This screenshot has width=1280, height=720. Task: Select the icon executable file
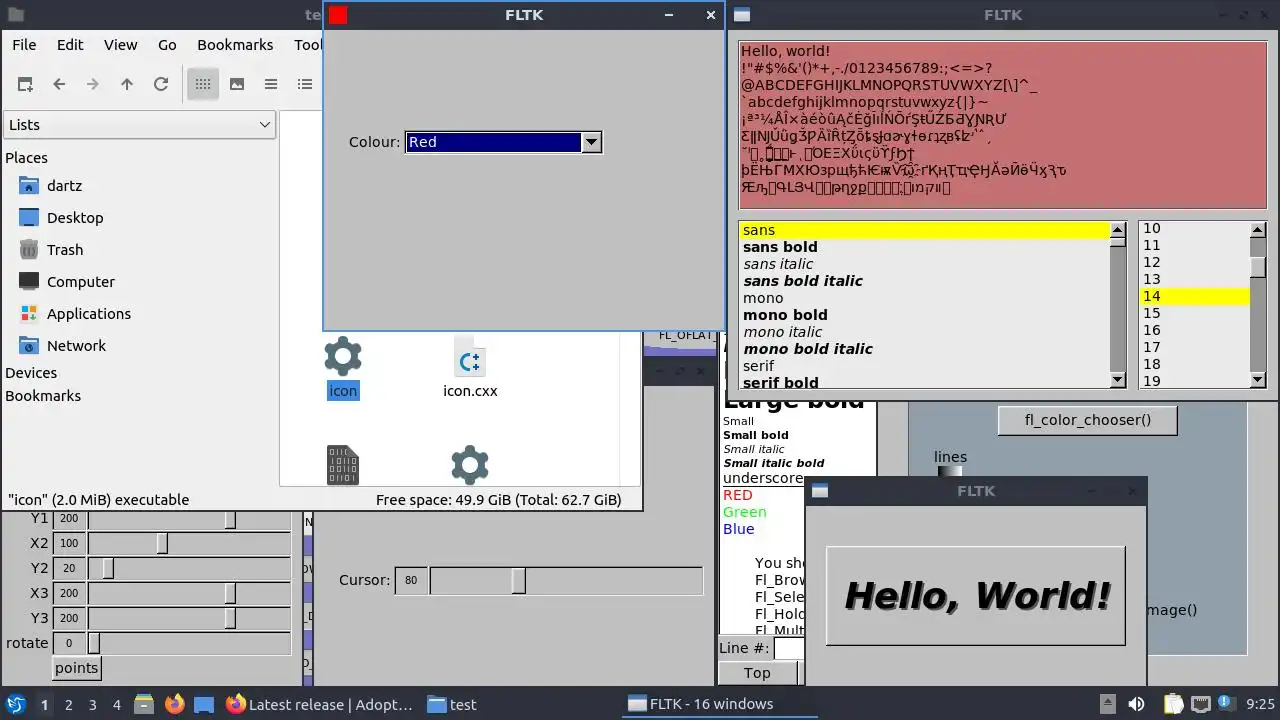tap(343, 368)
